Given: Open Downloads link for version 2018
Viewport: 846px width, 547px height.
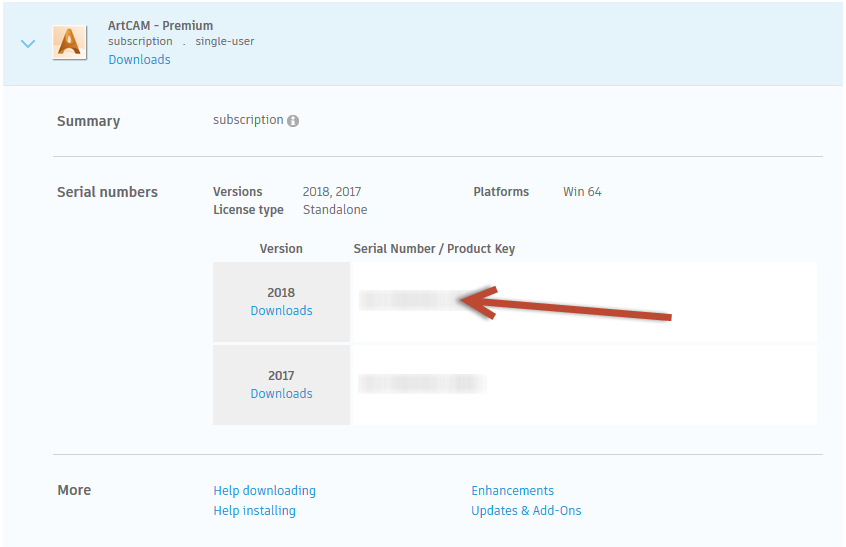Looking at the screenshot, I should [x=281, y=311].
